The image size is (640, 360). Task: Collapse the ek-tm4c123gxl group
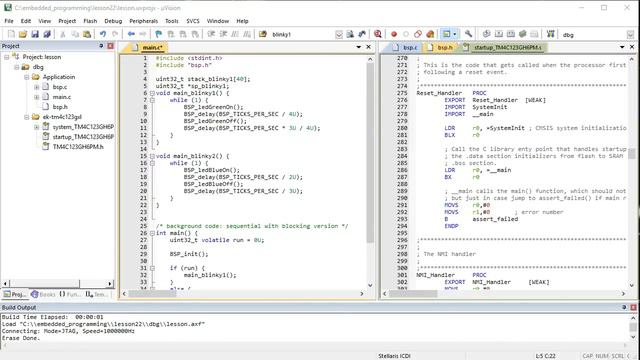click(x=27, y=117)
